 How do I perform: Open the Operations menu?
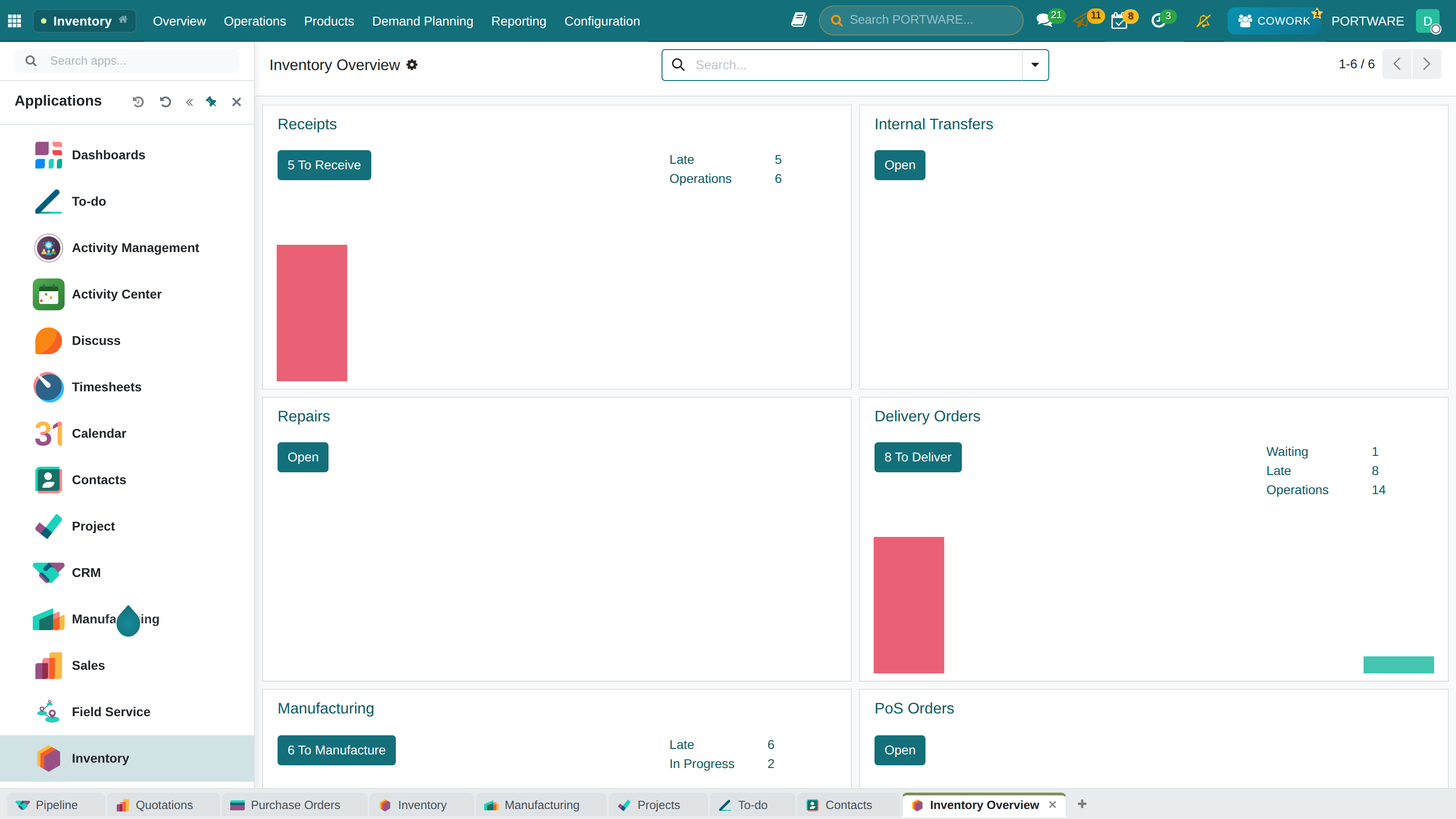click(255, 21)
